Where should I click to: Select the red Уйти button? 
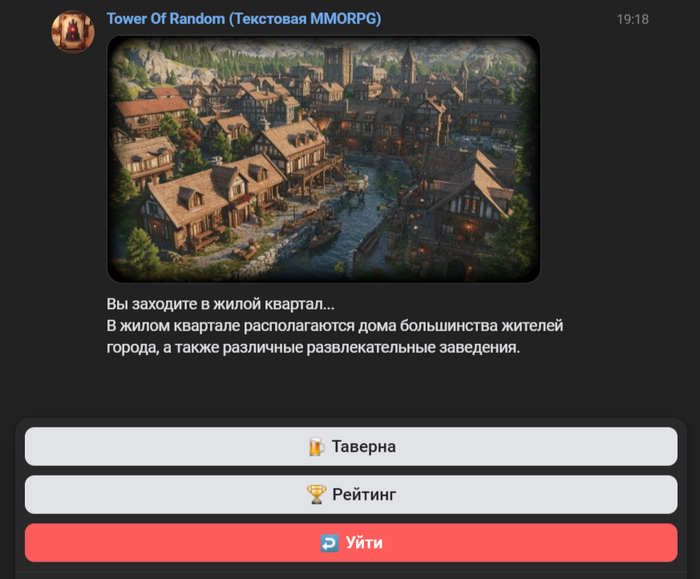pyautogui.click(x=351, y=543)
